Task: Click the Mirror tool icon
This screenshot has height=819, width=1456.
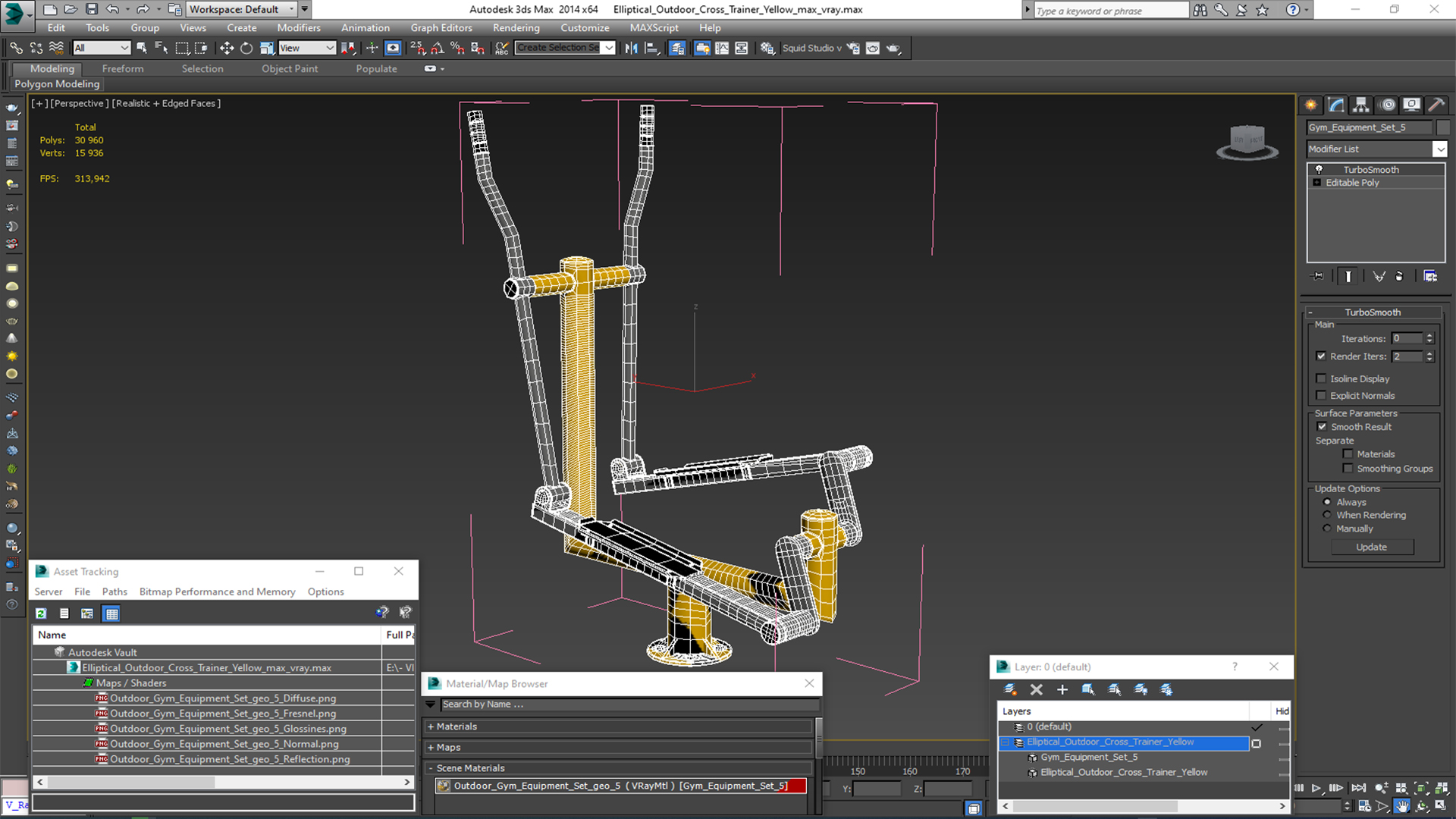Action: coord(631,48)
